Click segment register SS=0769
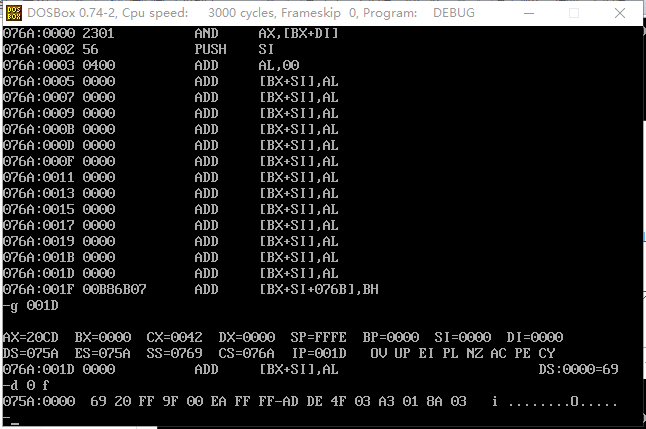Image resolution: width=646 pixels, height=429 pixels. coord(175,354)
